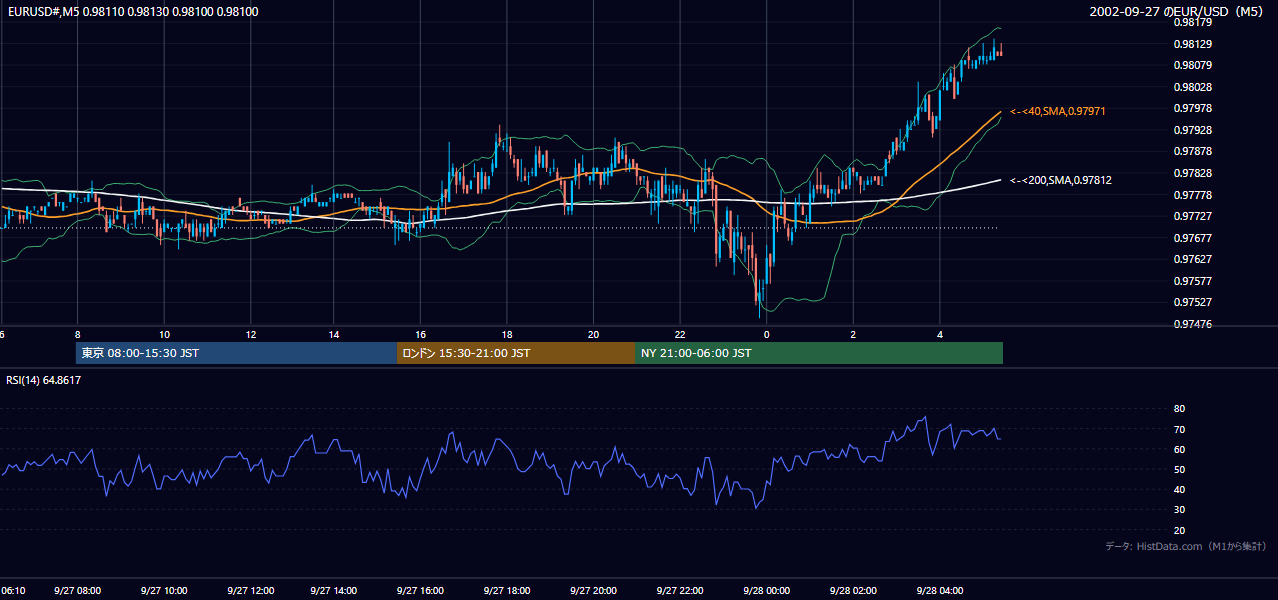
Task: Click price axis value 0.97727
Action: click(1193, 216)
